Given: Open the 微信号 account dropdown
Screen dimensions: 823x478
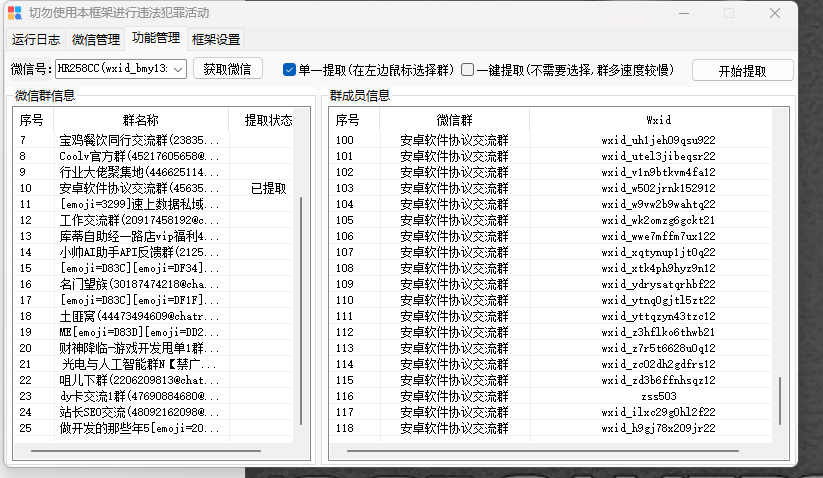Looking at the screenshot, I should [178, 69].
